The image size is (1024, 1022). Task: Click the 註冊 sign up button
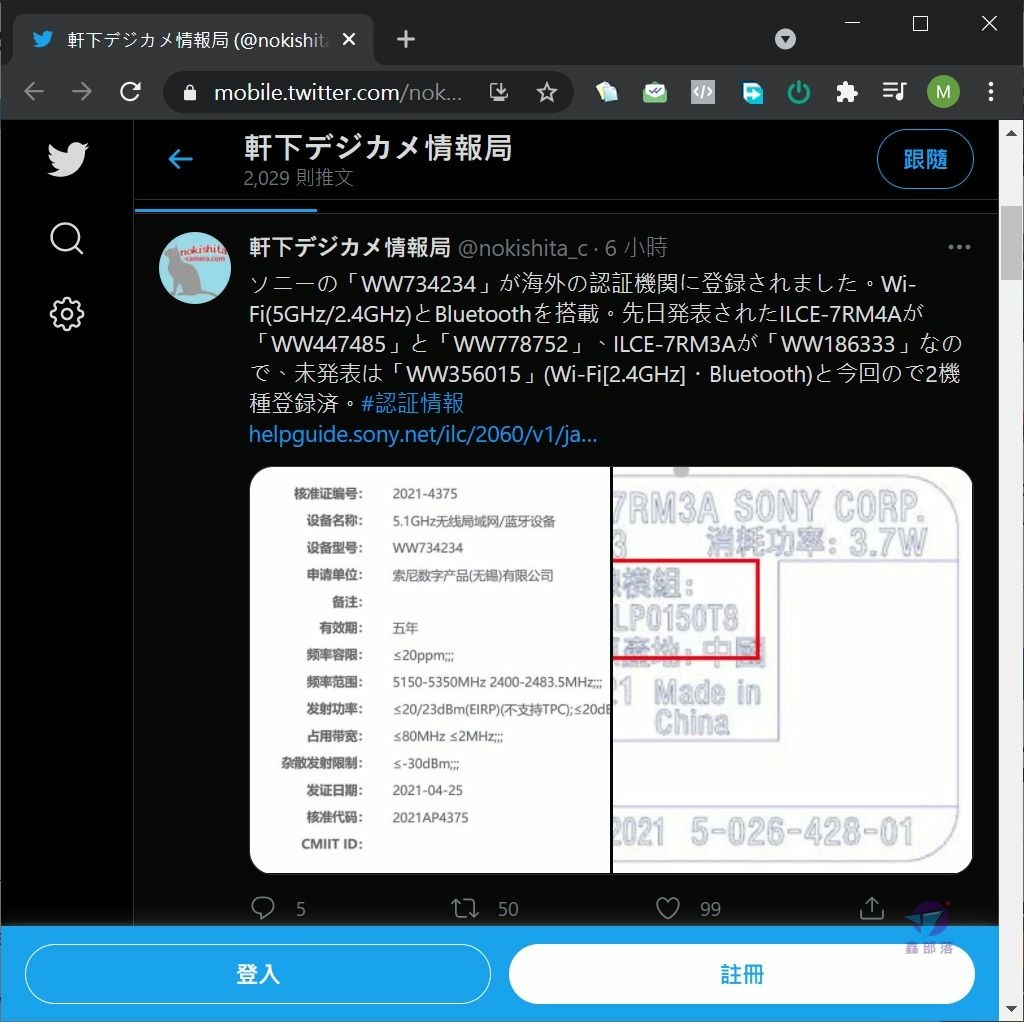point(742,974)
